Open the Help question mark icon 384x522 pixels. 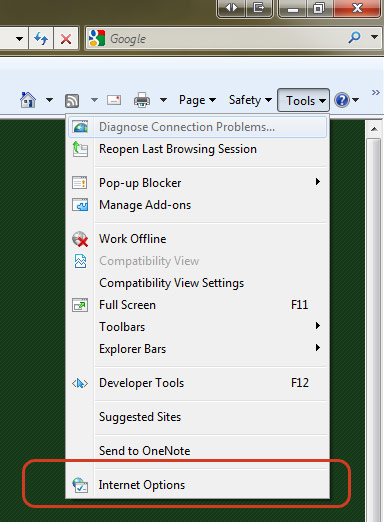pos(342,100)
